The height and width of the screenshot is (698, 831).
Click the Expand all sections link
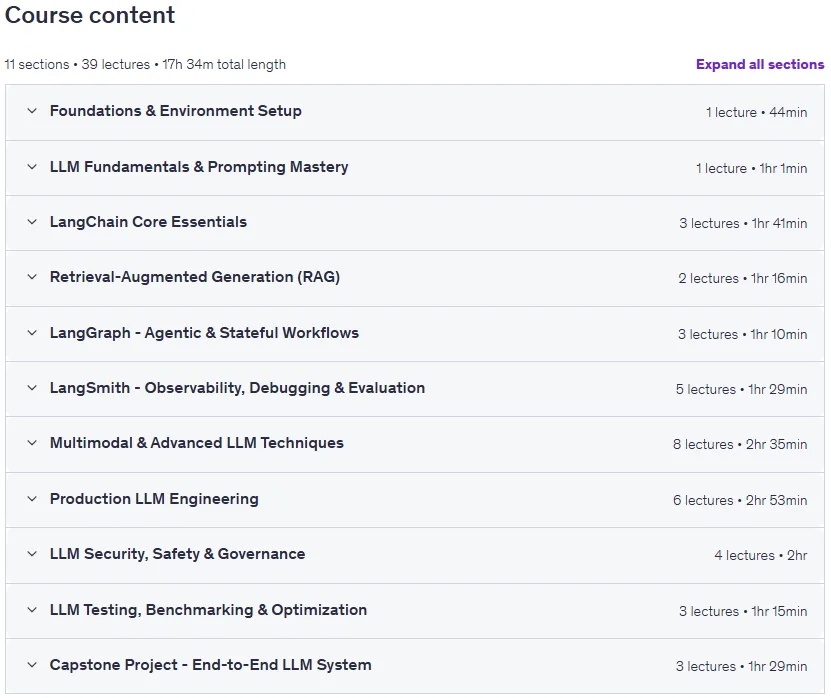759,64
